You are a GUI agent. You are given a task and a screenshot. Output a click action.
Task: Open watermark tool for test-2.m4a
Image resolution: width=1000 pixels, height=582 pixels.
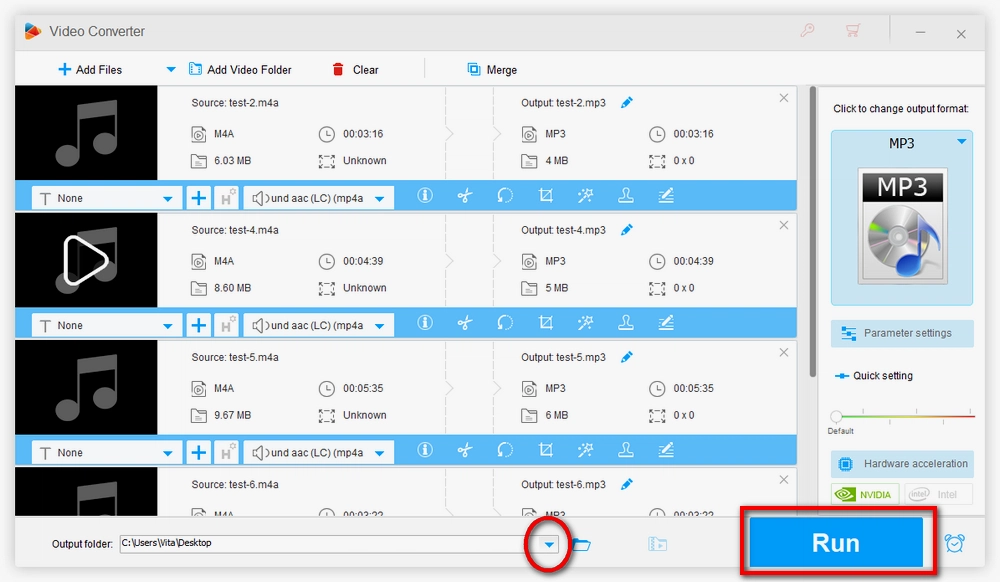(626, 196)
